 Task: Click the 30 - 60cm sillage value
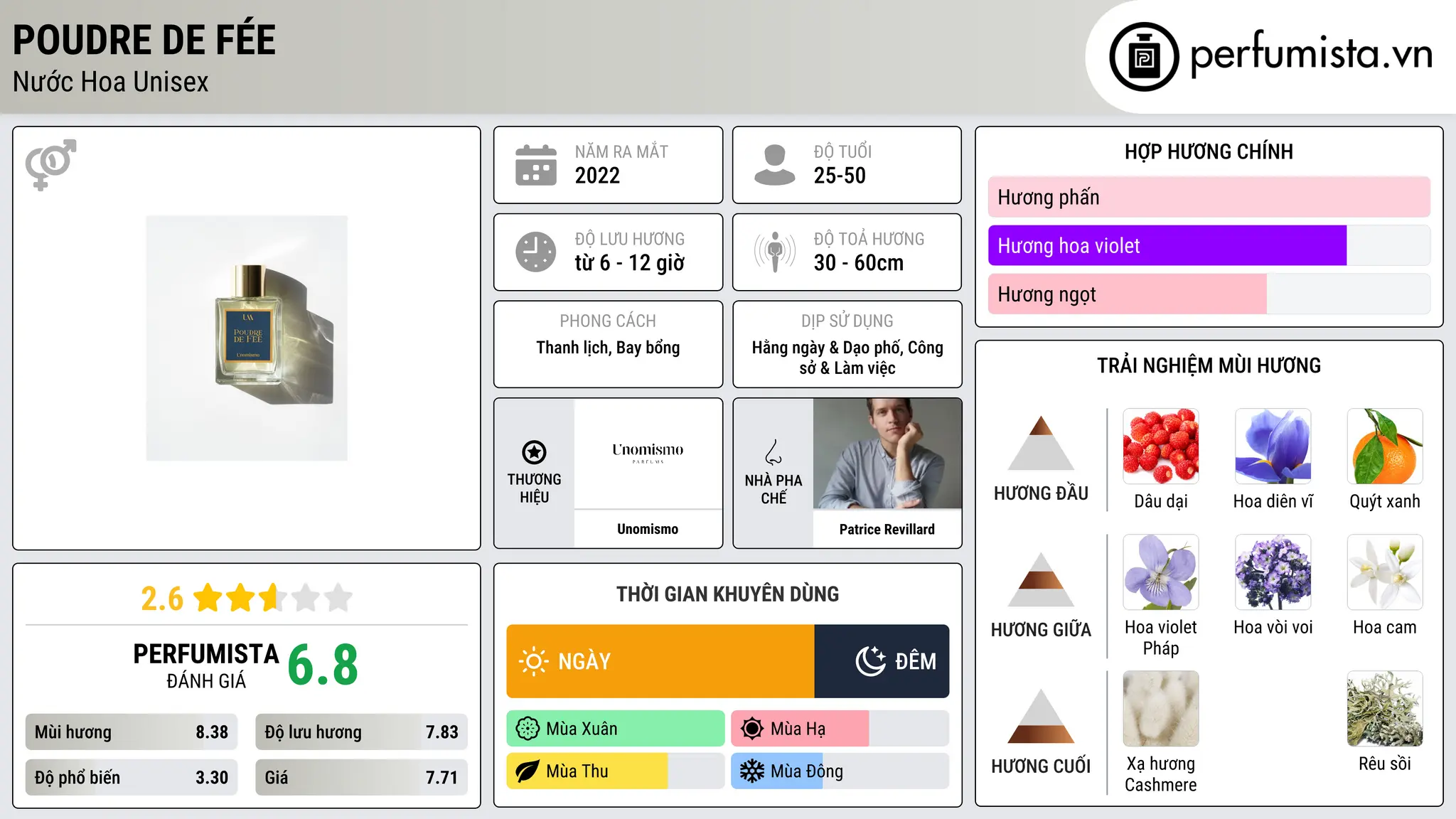coord(859,263)
